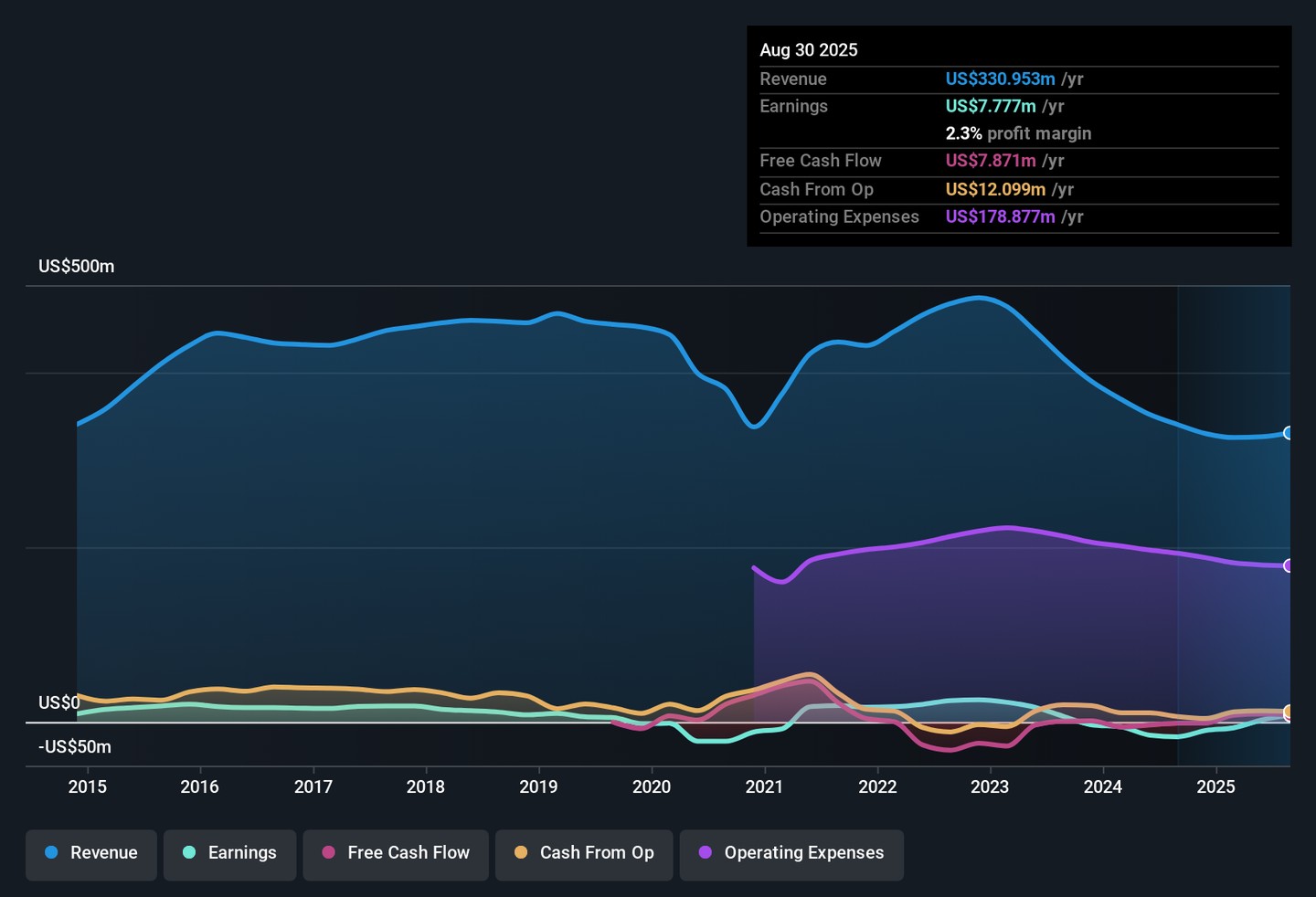Click the 2020 year on the timeline axis

[x=652, y=787]
